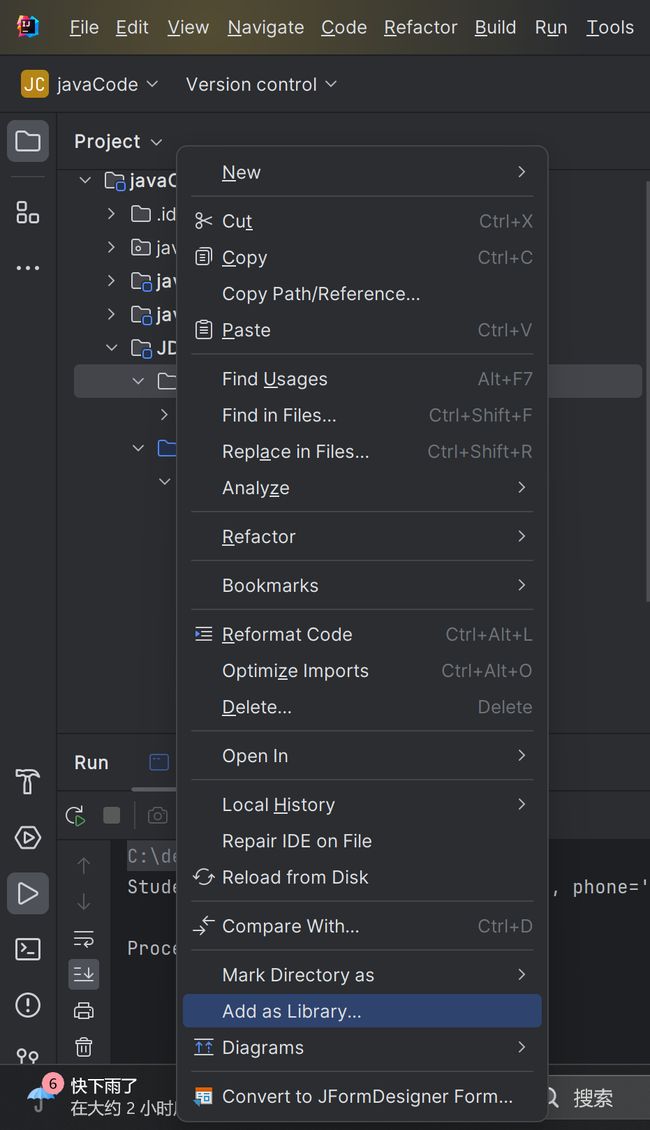Open the Code menu
The image size is (650, 1130).
tap(344, 27)
